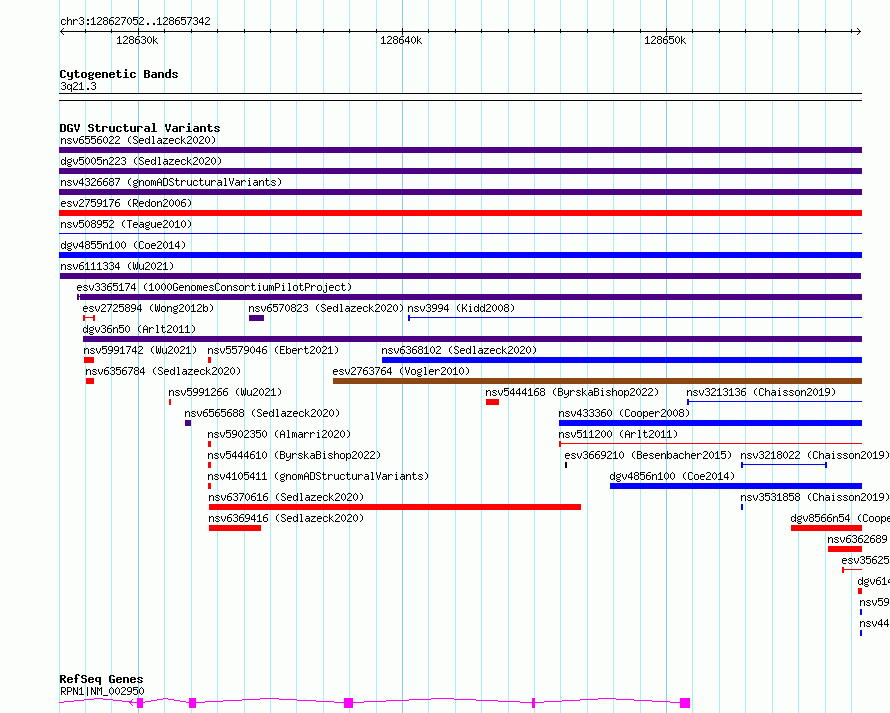Click 128630k ruler position label
Image resolution: width=890 pixels, height=713 pixels.
[137, 40]
